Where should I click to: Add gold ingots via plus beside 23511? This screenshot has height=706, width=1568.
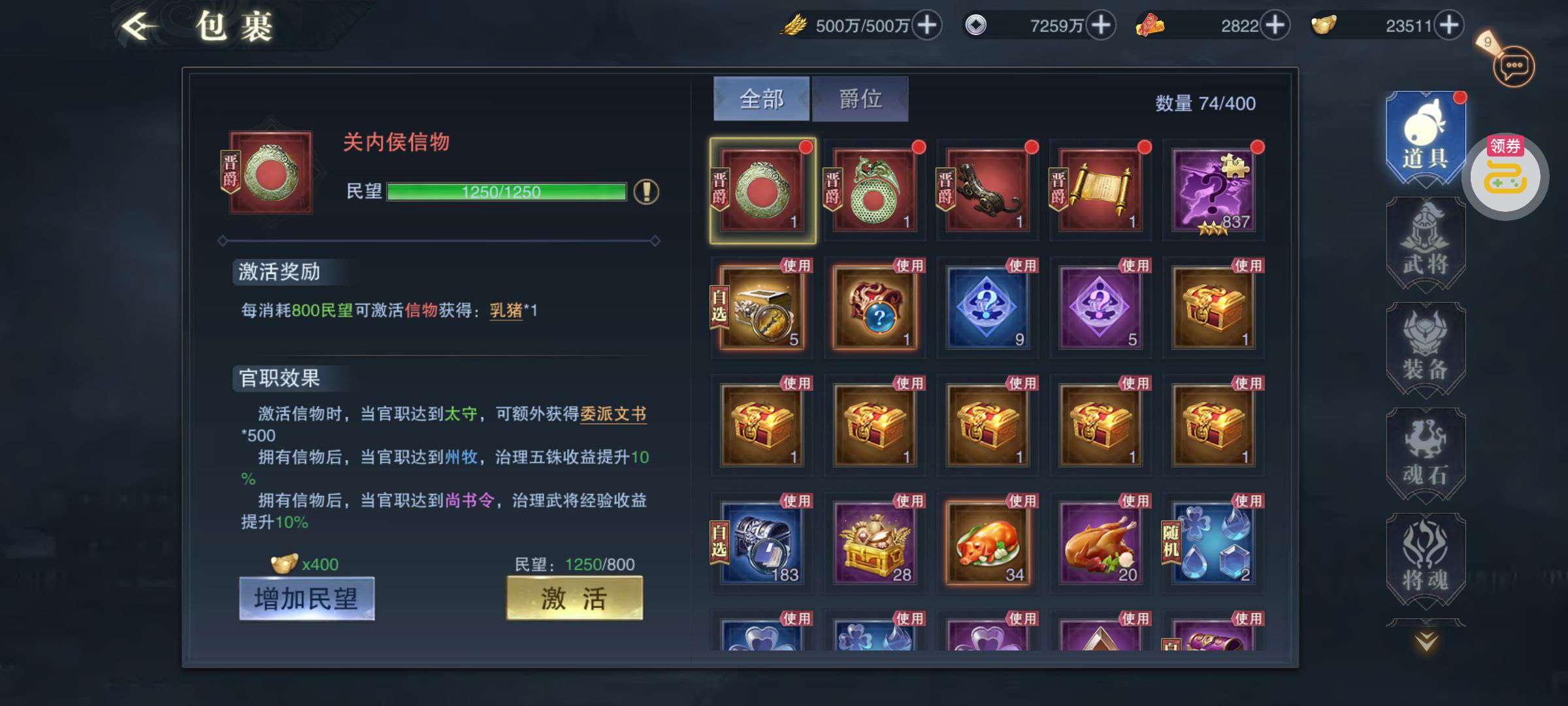pyautogui.click(x=1449, y=25)
